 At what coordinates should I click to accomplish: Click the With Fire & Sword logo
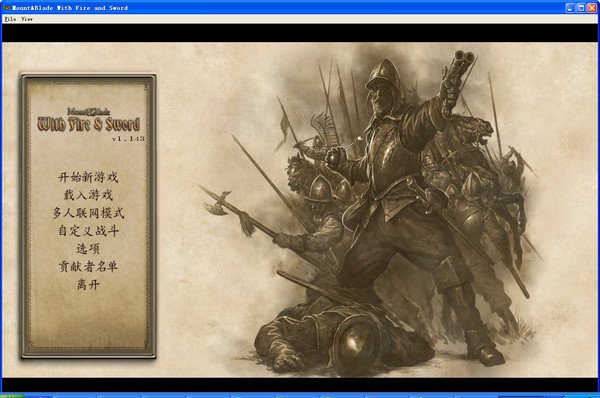click(x=88, y=120)
